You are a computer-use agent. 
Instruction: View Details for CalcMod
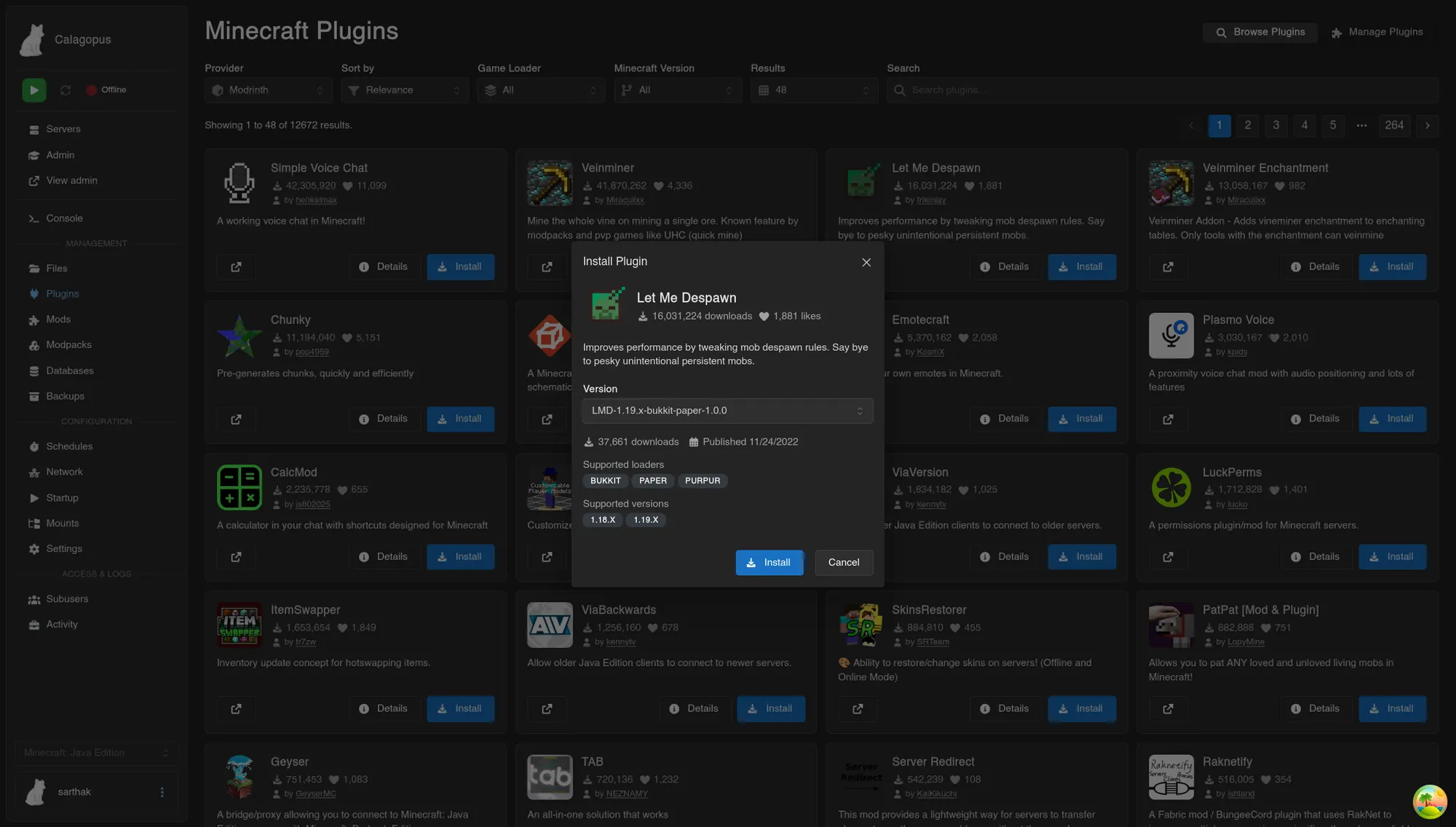(x=384, y=557)
